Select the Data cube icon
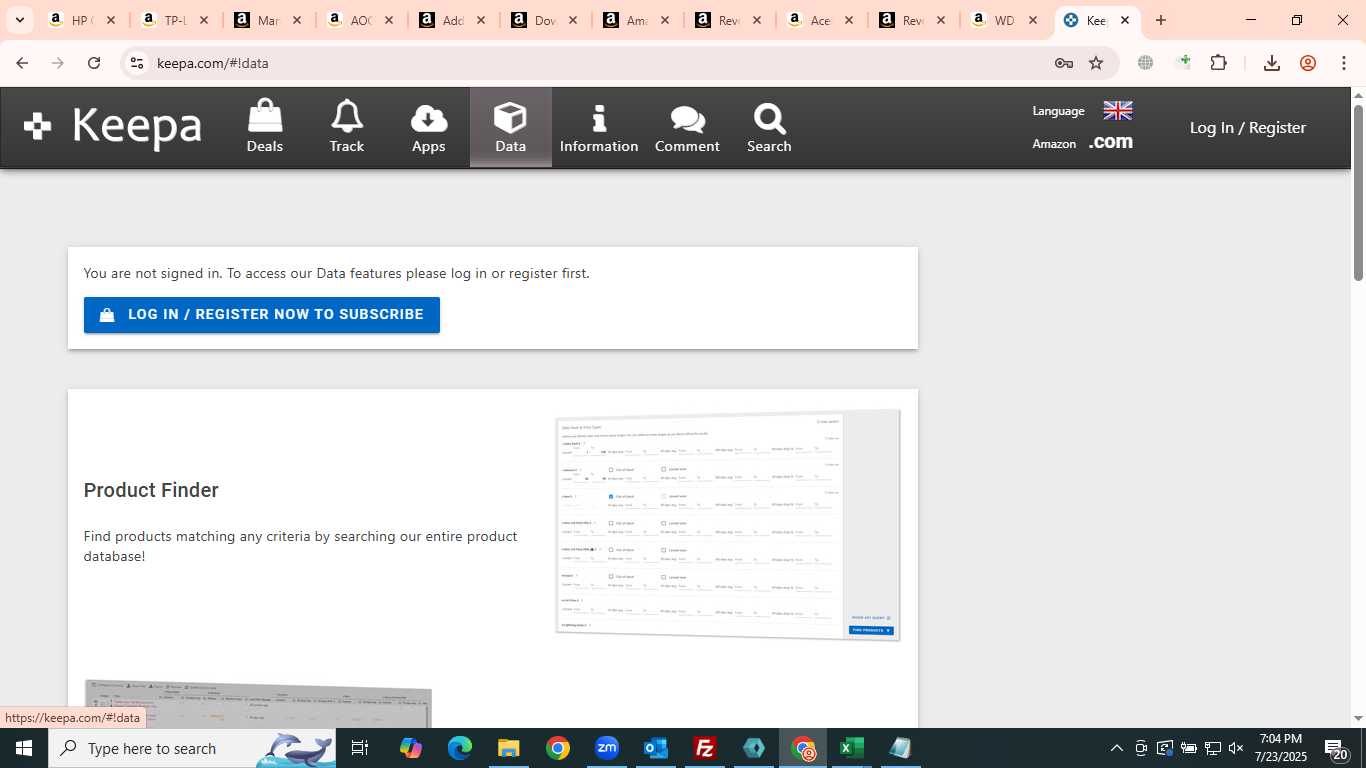Screen dimensions: 1366x768 (x=510, y=127)
